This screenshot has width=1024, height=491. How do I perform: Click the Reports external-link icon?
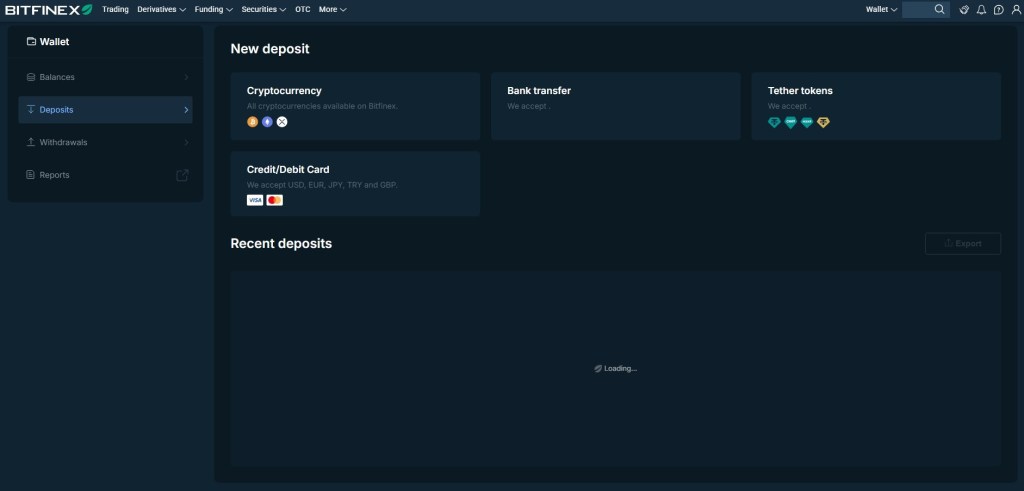point(183,175)
